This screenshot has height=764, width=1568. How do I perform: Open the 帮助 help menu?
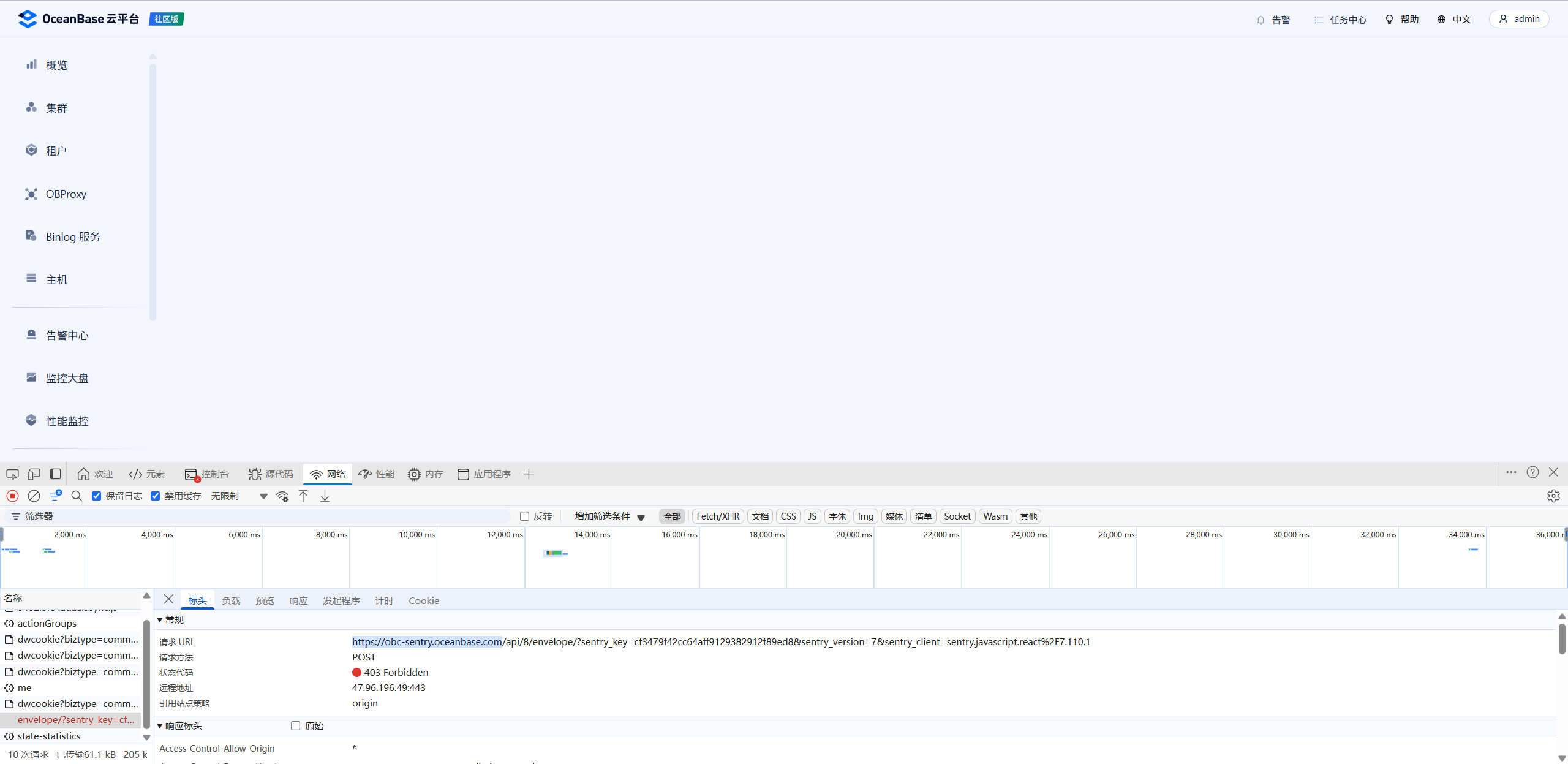coord(1403,20)
